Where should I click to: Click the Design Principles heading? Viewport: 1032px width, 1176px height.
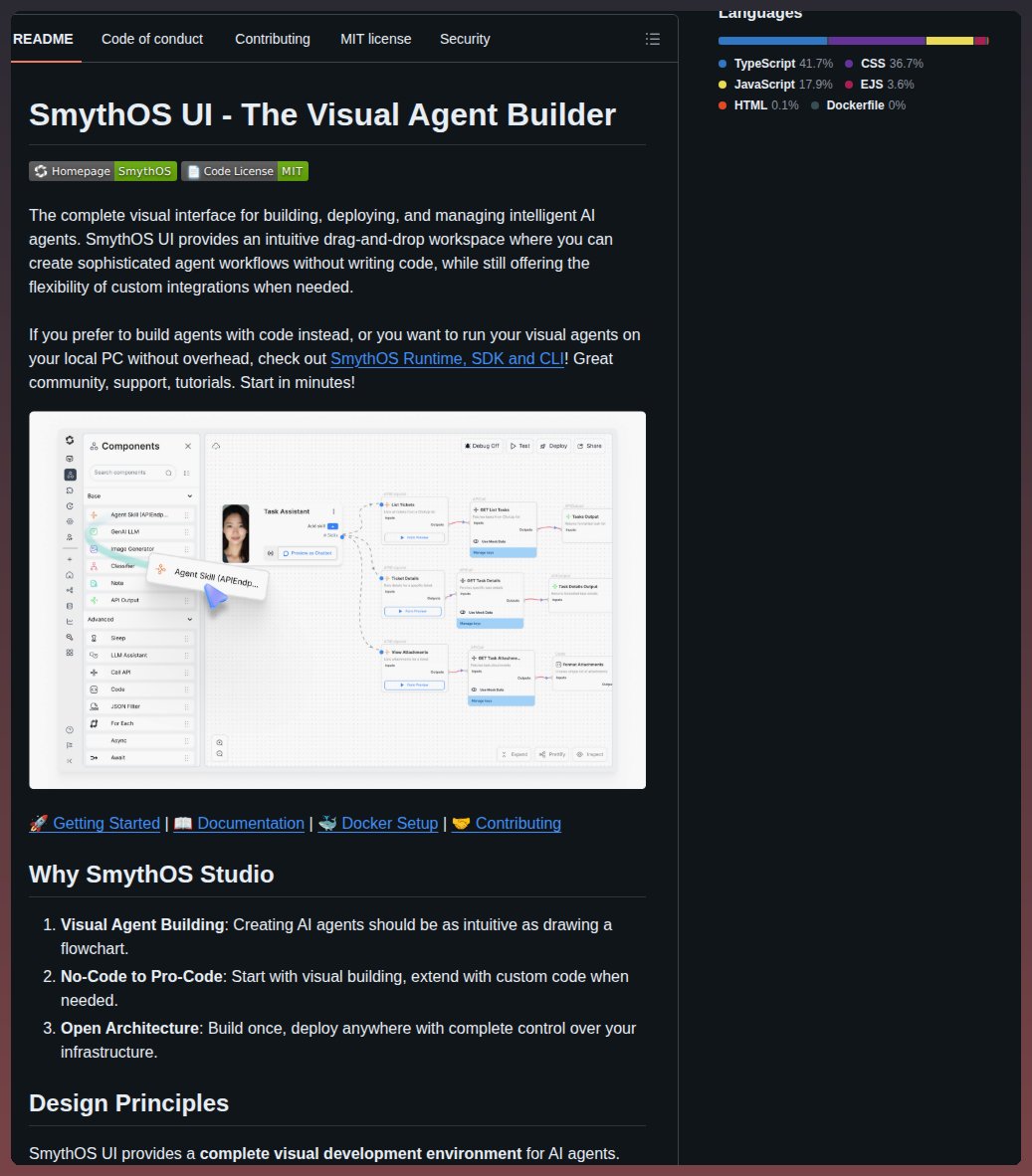(129, 1103)
